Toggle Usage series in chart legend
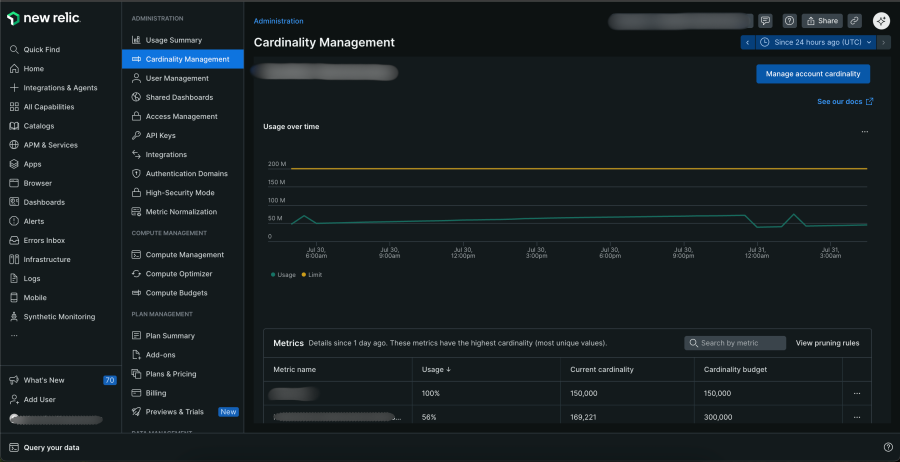 (x=283, y=275)
